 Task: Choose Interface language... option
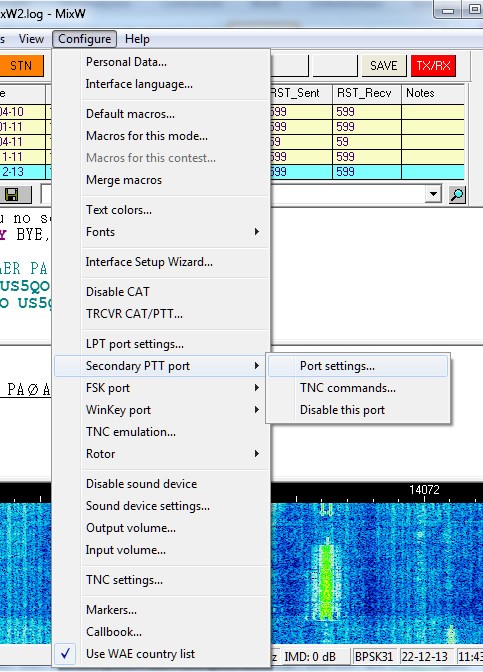[162, 84]
